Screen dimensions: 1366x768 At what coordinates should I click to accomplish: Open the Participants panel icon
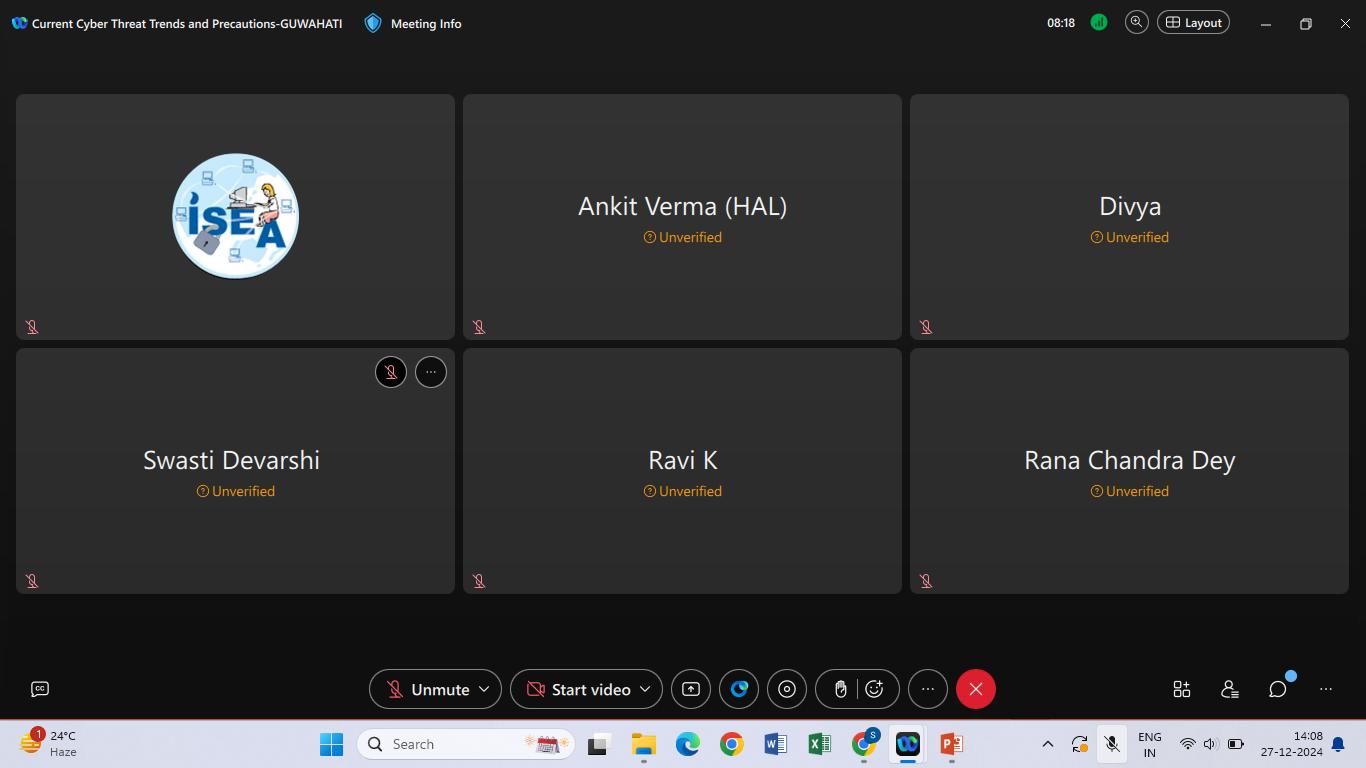pos(1230,689)
